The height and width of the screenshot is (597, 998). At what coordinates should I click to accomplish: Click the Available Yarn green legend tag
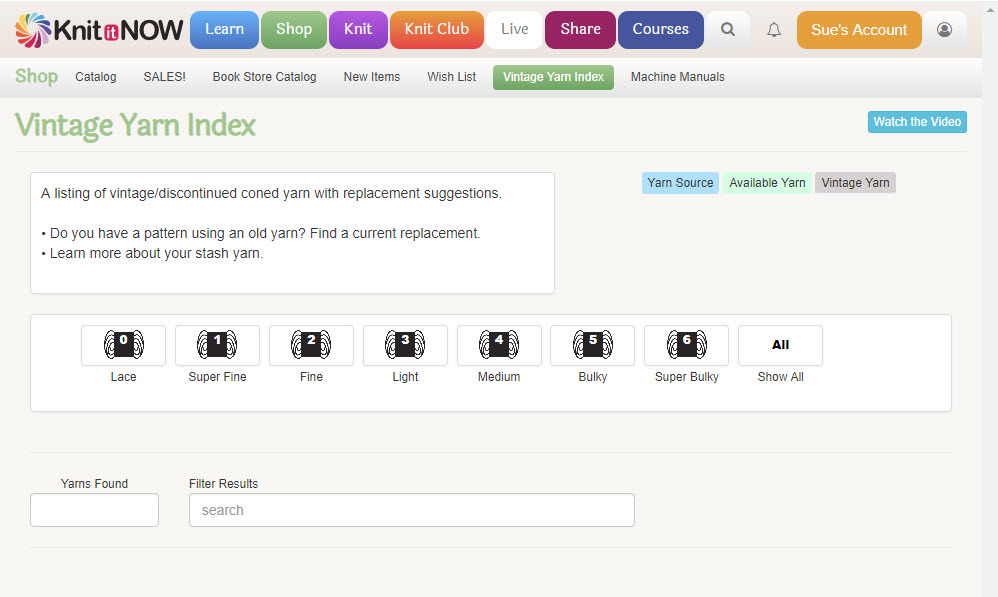[767, 183]
